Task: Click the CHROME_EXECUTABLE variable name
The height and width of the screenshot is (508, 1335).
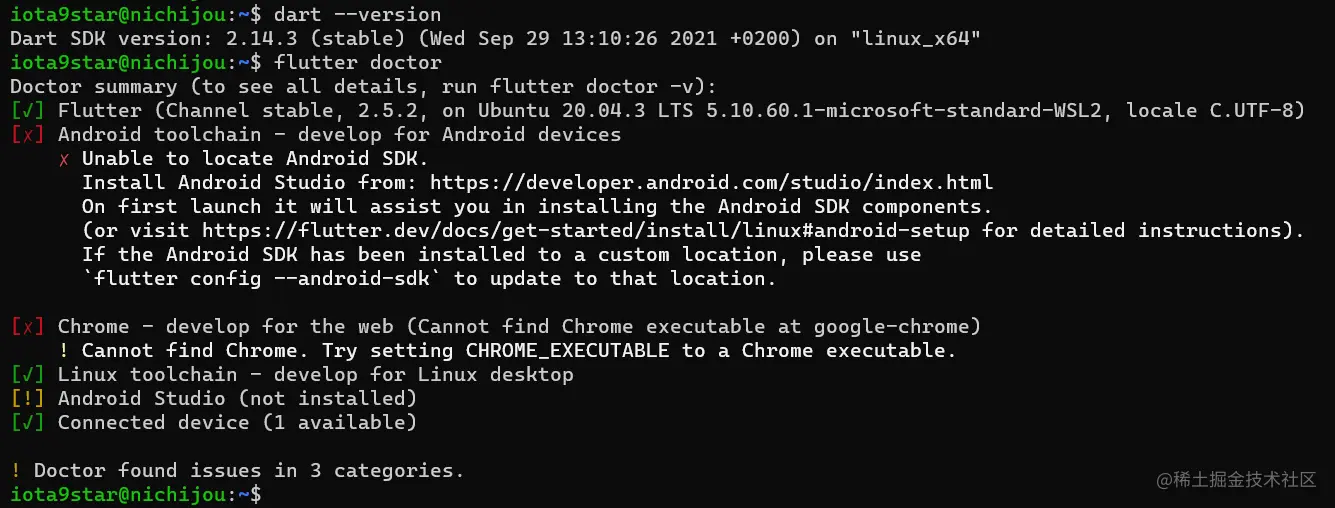Action: [x=568, y=350]
